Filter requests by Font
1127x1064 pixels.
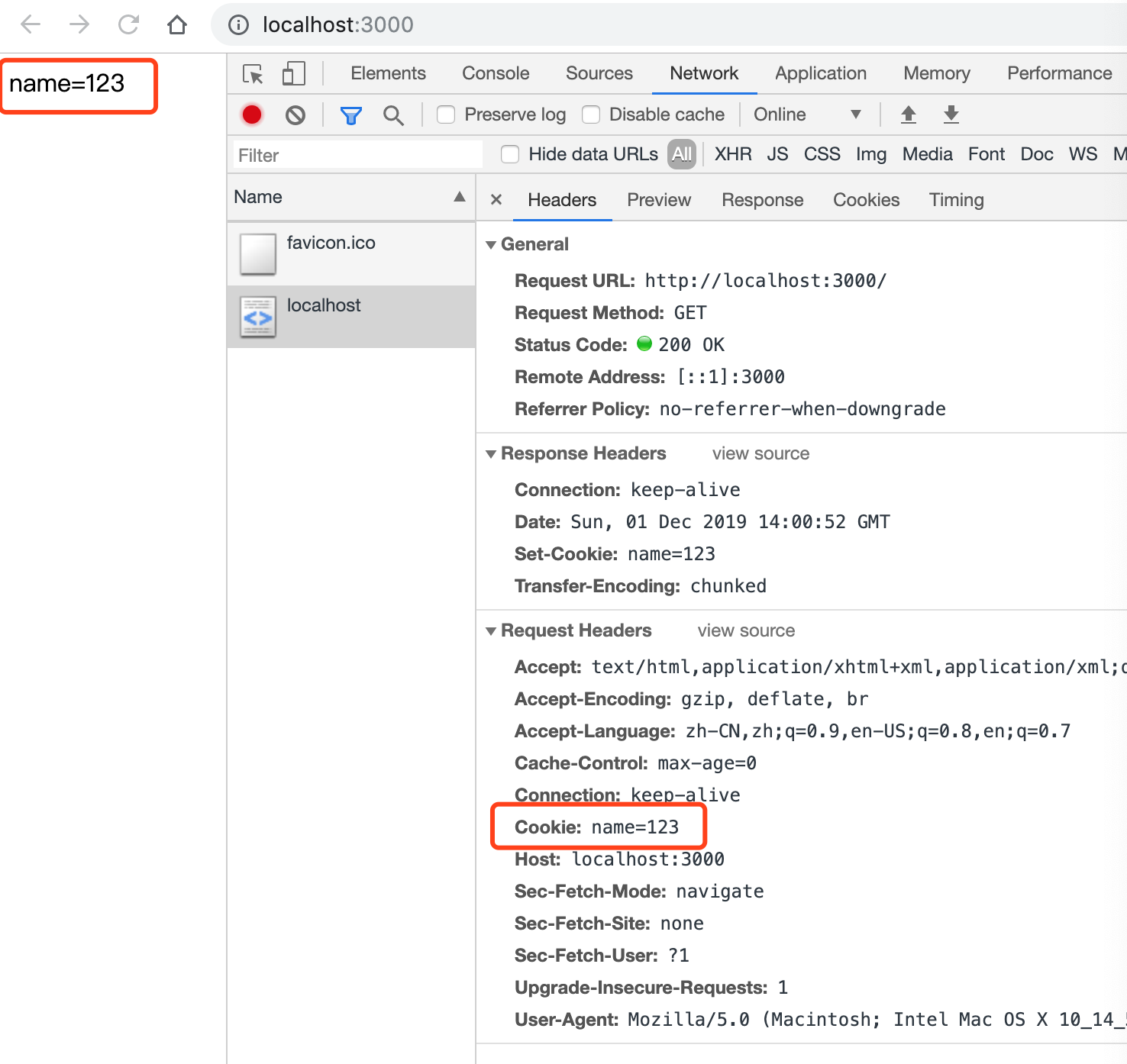987,154
